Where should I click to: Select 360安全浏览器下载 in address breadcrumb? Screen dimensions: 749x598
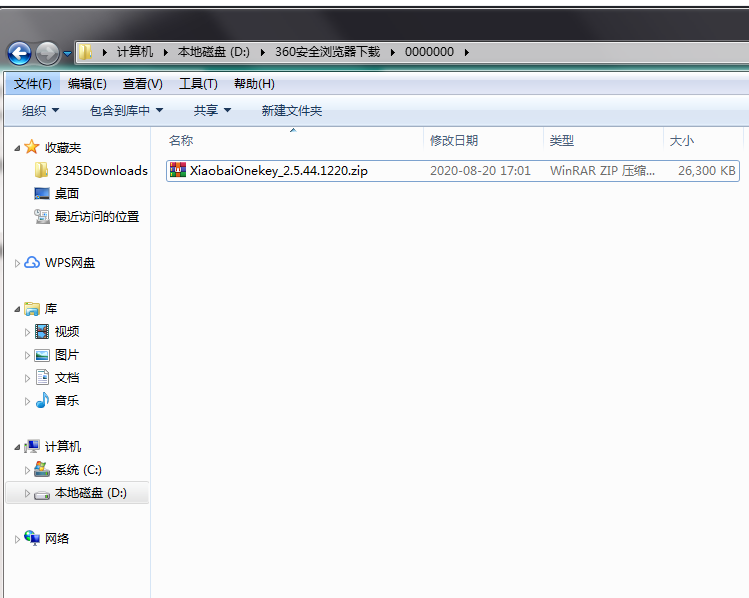327,52
